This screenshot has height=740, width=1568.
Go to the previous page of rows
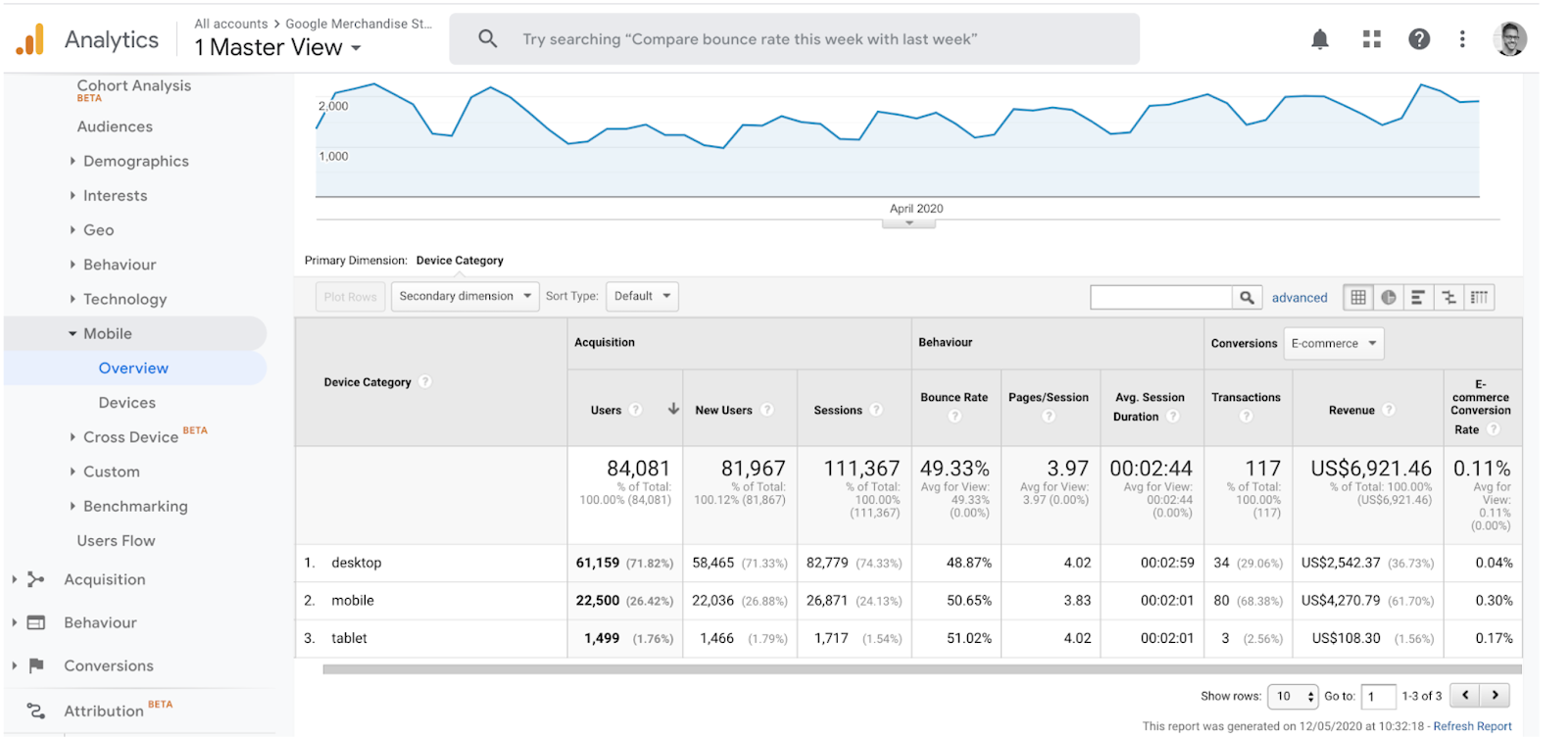coord(1465,695)
